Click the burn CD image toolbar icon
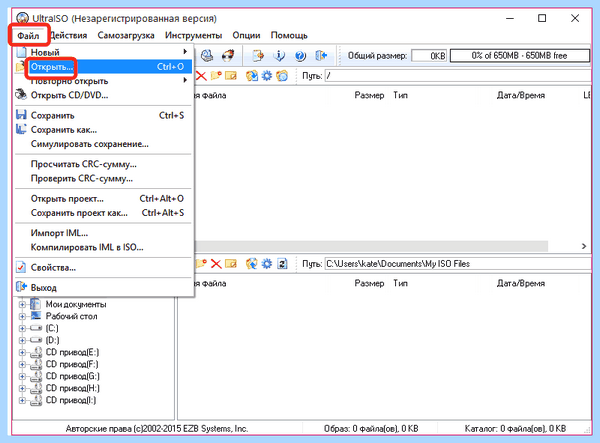Viewport: 600px width, 443px height. point(228,56)
